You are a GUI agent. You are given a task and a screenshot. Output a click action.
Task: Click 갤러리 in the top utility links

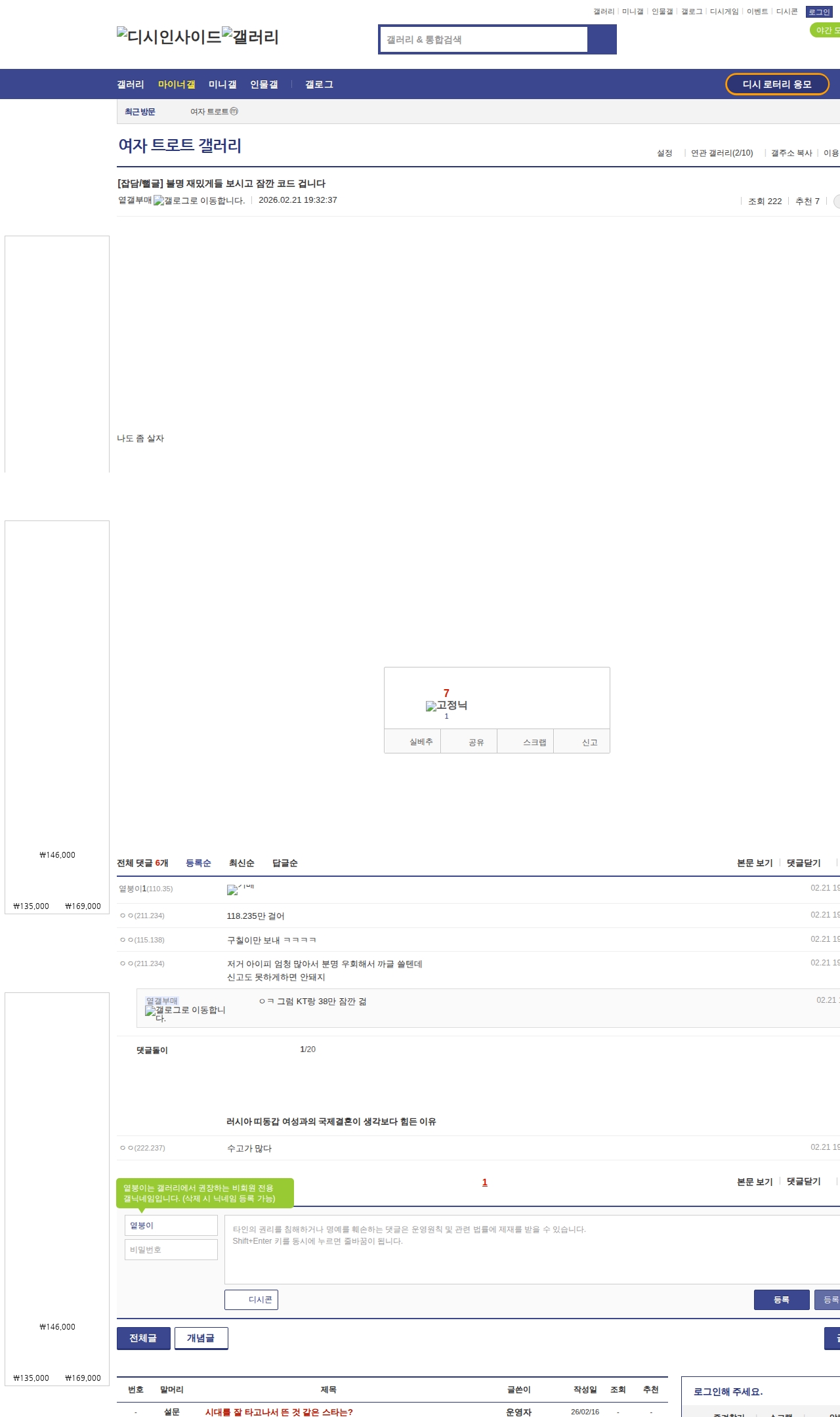click(604, 12)
